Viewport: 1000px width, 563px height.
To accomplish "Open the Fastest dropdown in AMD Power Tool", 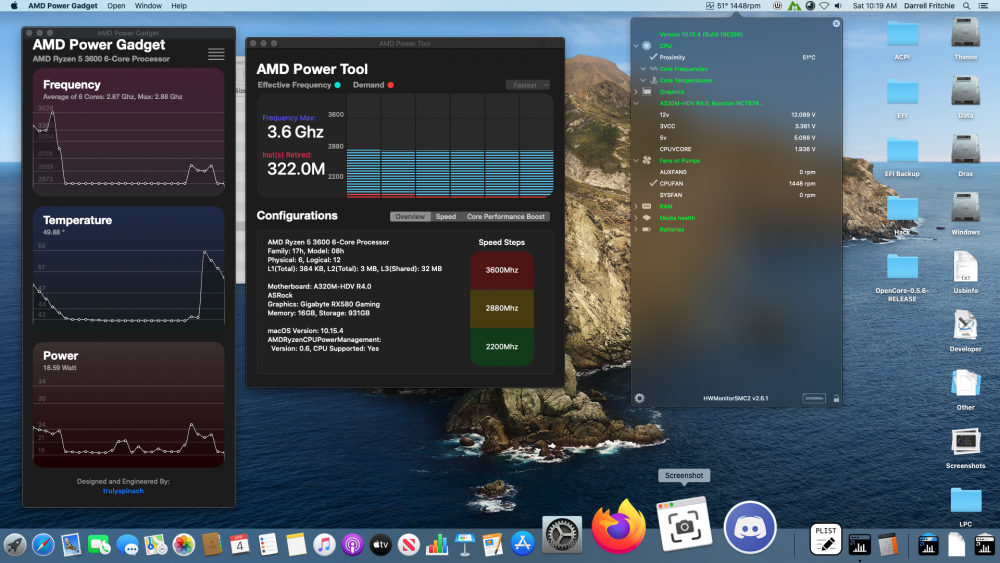I will (527, 85).
